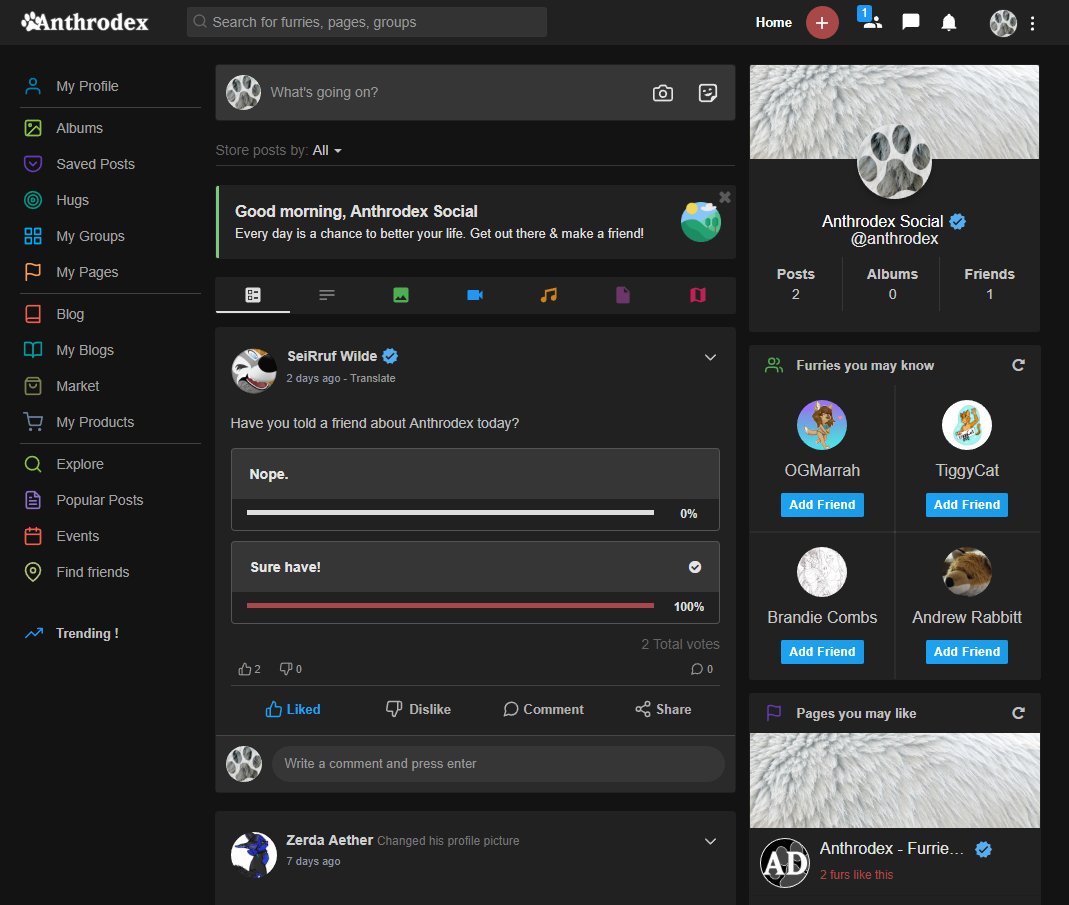
Task: Open SeiRruf Wilde's profile name link
Action: click(332, 356)
